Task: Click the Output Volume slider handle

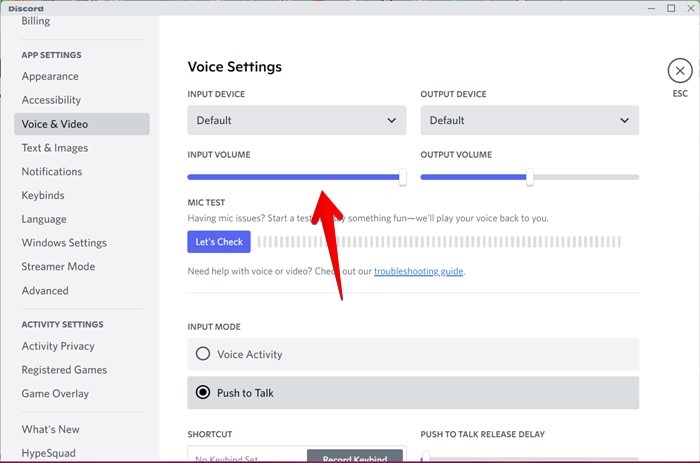Action: (529, 177)
